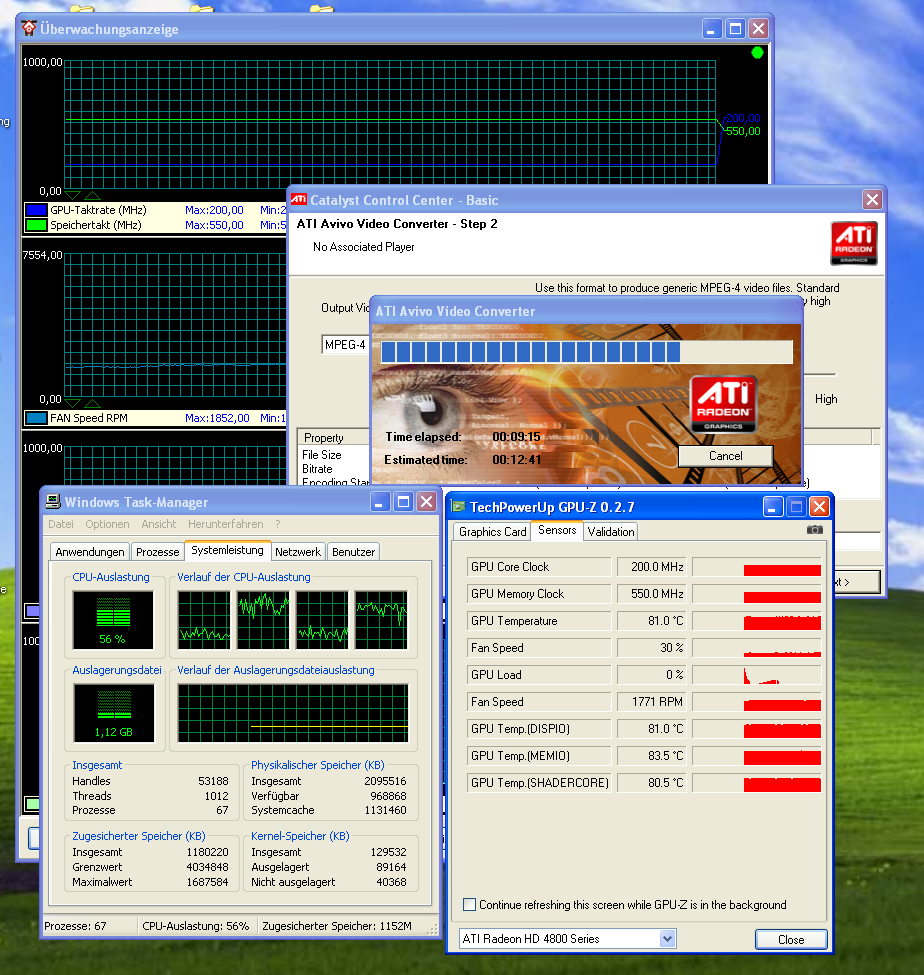Click Max:200,00 in GPU-Taktrate legend
The height and width of the screenshot is (975, 924).
pyautogui.click(x=214, y=210)
